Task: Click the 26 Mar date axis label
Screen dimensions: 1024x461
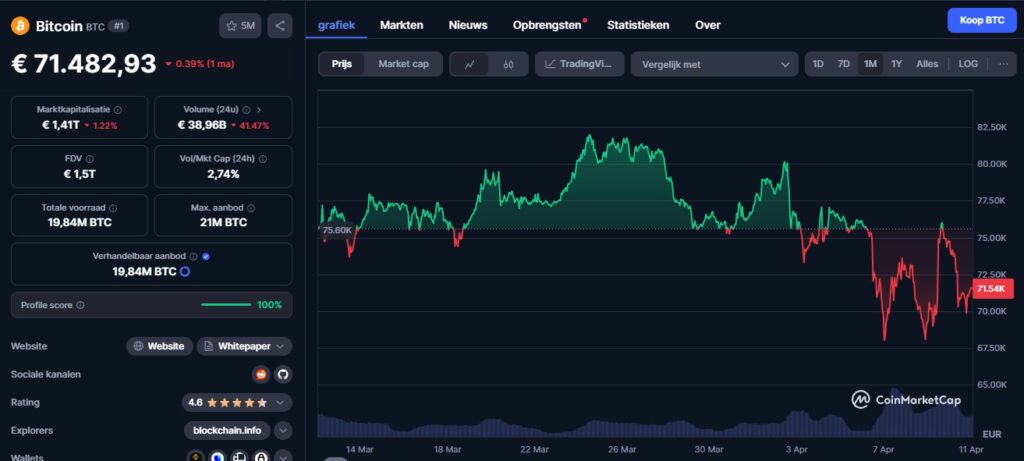Action: [x=622, y=449]
